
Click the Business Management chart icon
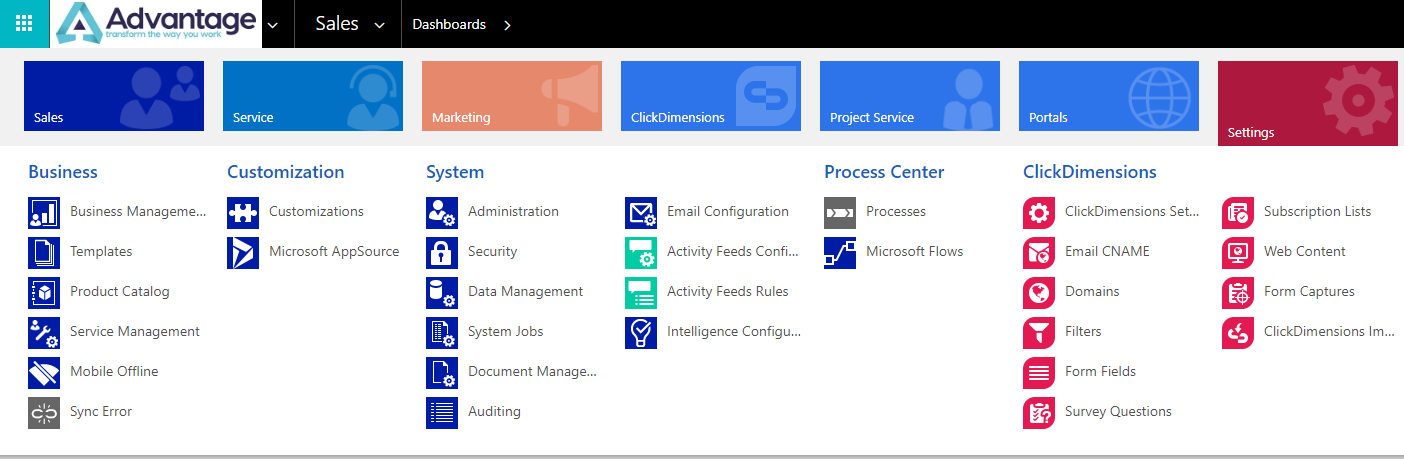44,213
